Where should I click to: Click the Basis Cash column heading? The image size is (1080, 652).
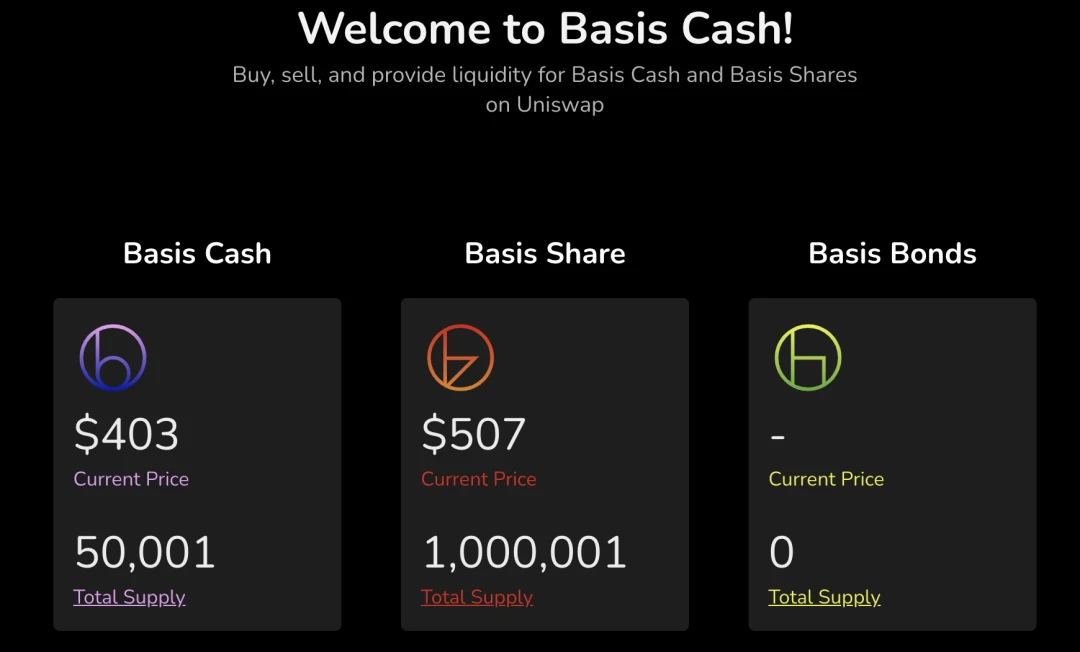(x=197, y=253)
